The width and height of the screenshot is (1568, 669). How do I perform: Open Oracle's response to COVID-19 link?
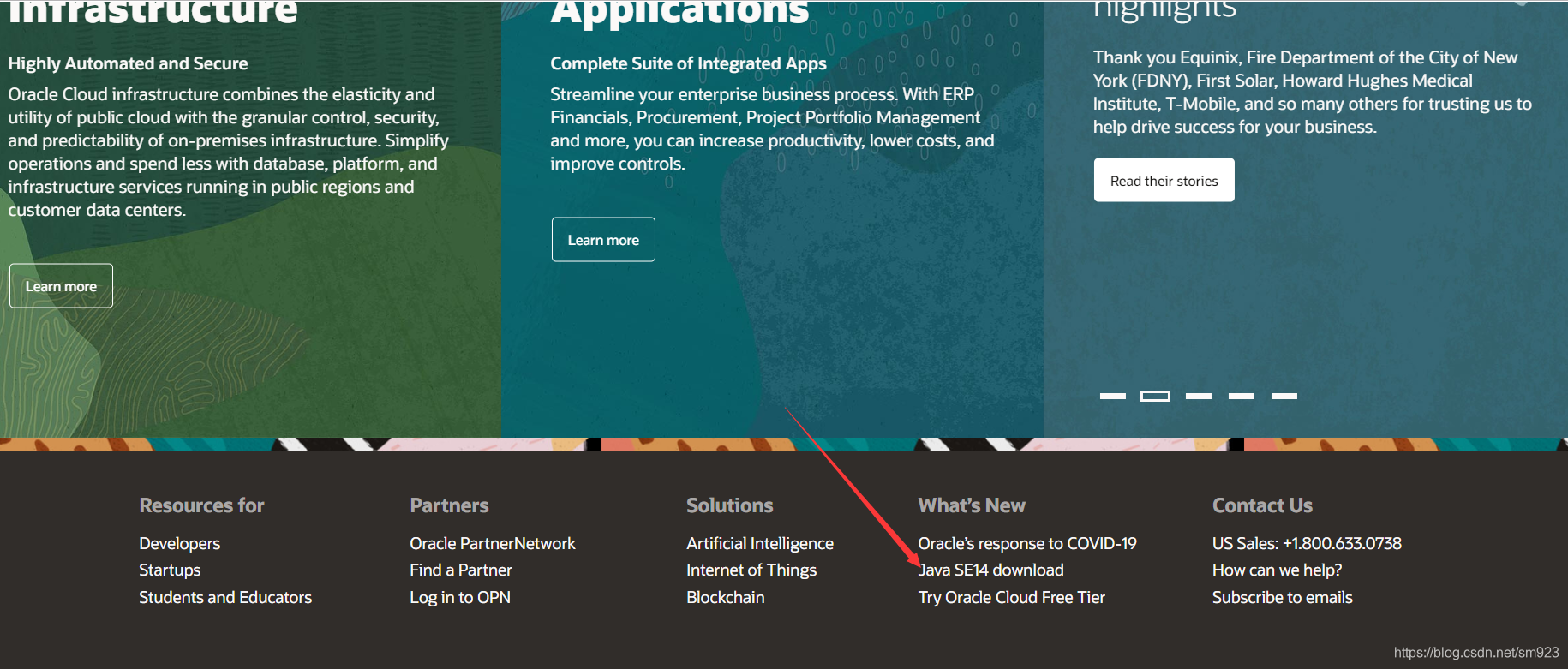coord(1027,543)
